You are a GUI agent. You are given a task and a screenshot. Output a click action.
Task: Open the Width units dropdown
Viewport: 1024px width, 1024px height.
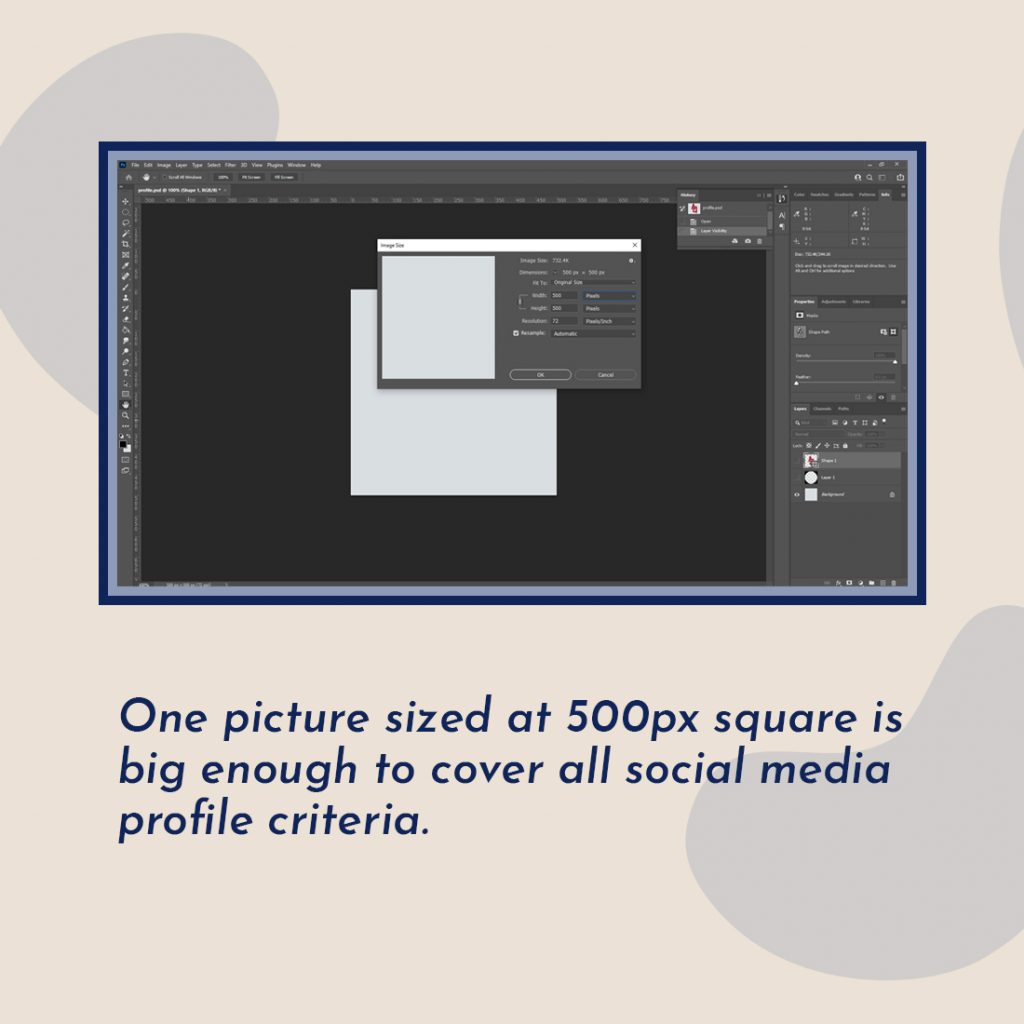point(609,296)
